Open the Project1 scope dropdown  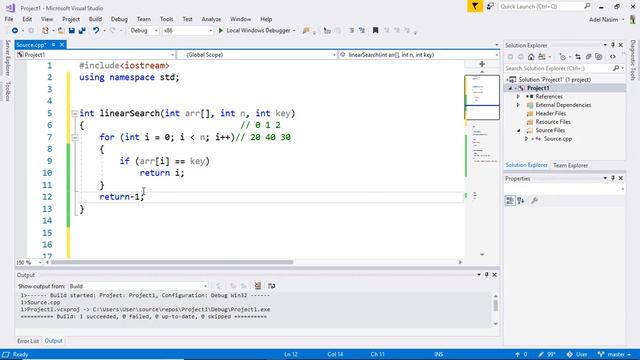[x=96, y=55]
